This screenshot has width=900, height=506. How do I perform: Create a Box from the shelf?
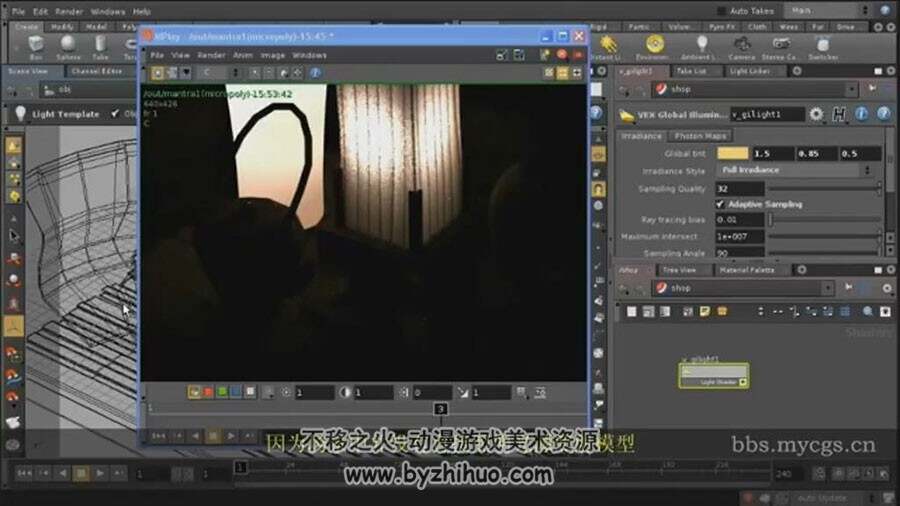(36, 47)
